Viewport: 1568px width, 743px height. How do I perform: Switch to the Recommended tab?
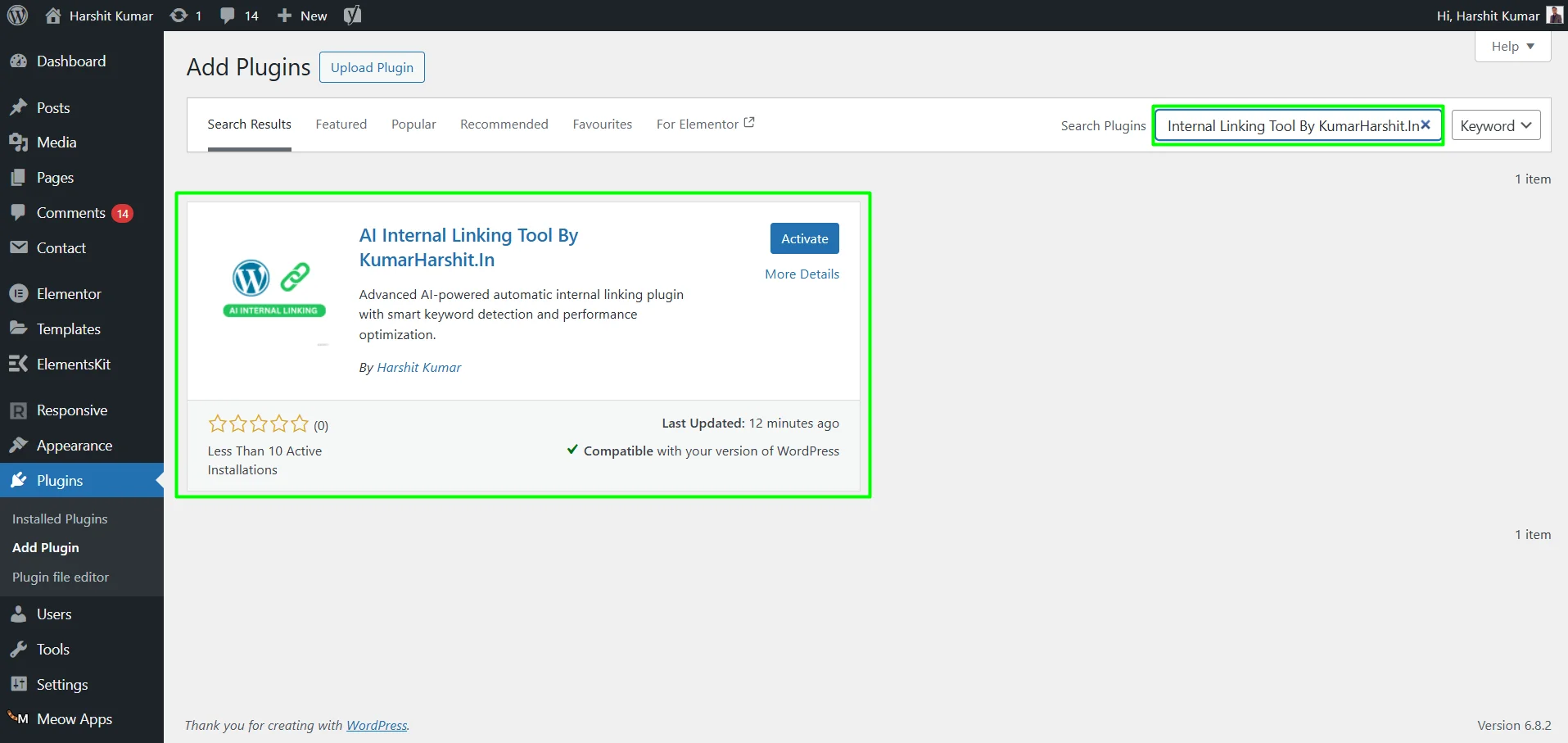click(x=504, y=125)
